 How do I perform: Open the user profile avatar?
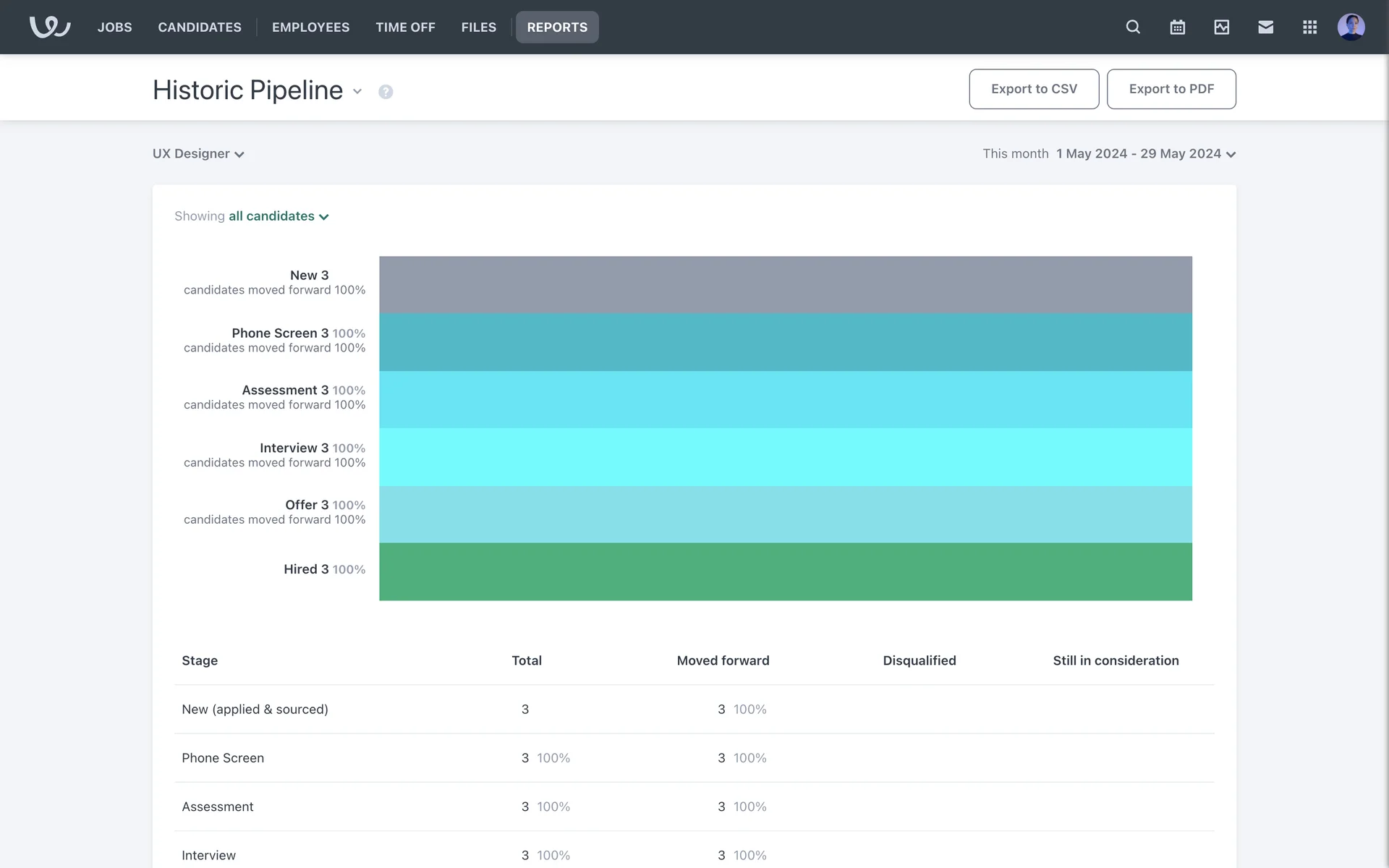click(x=1351, y=27)
